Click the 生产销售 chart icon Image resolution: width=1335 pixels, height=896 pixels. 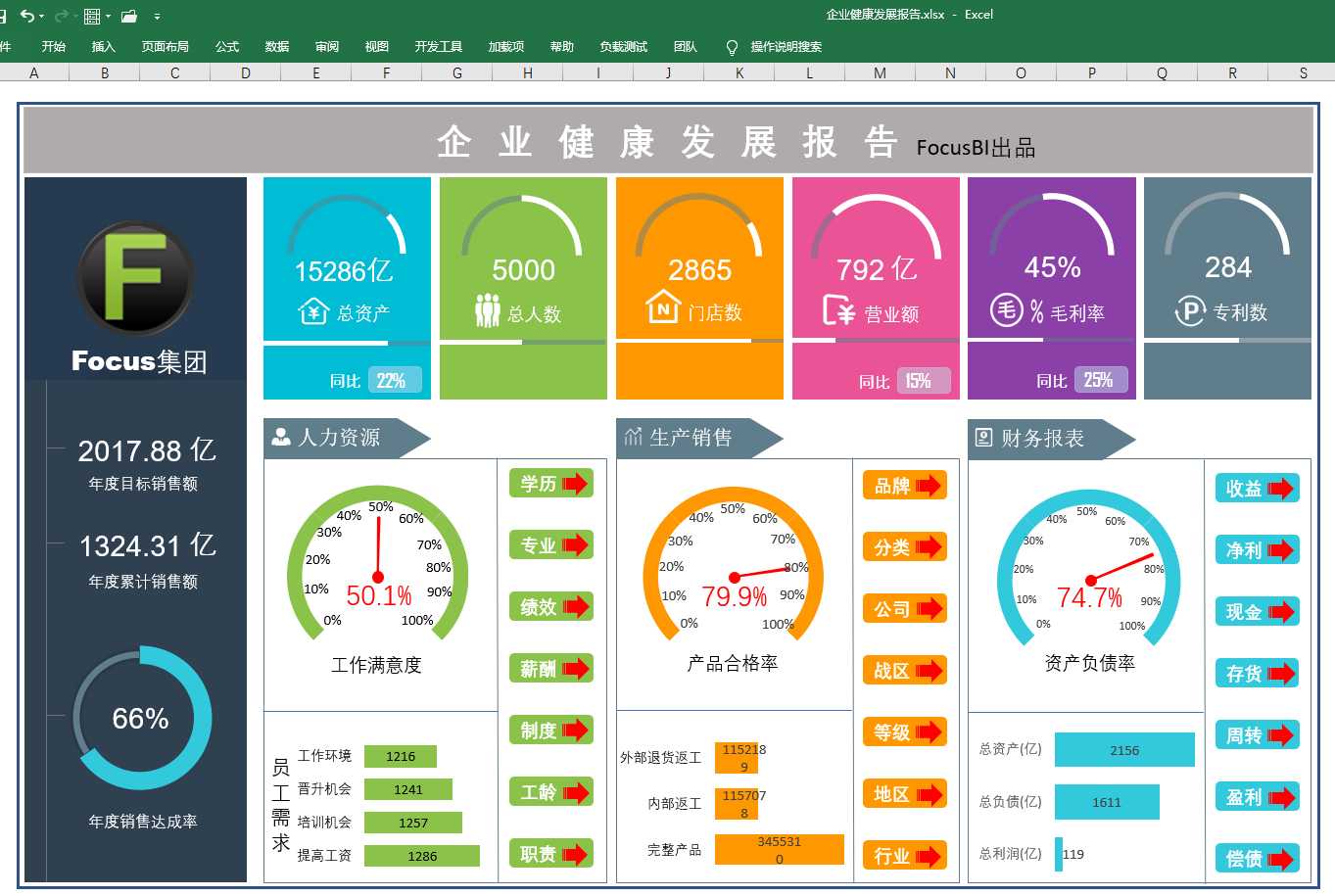click(634, 436)
